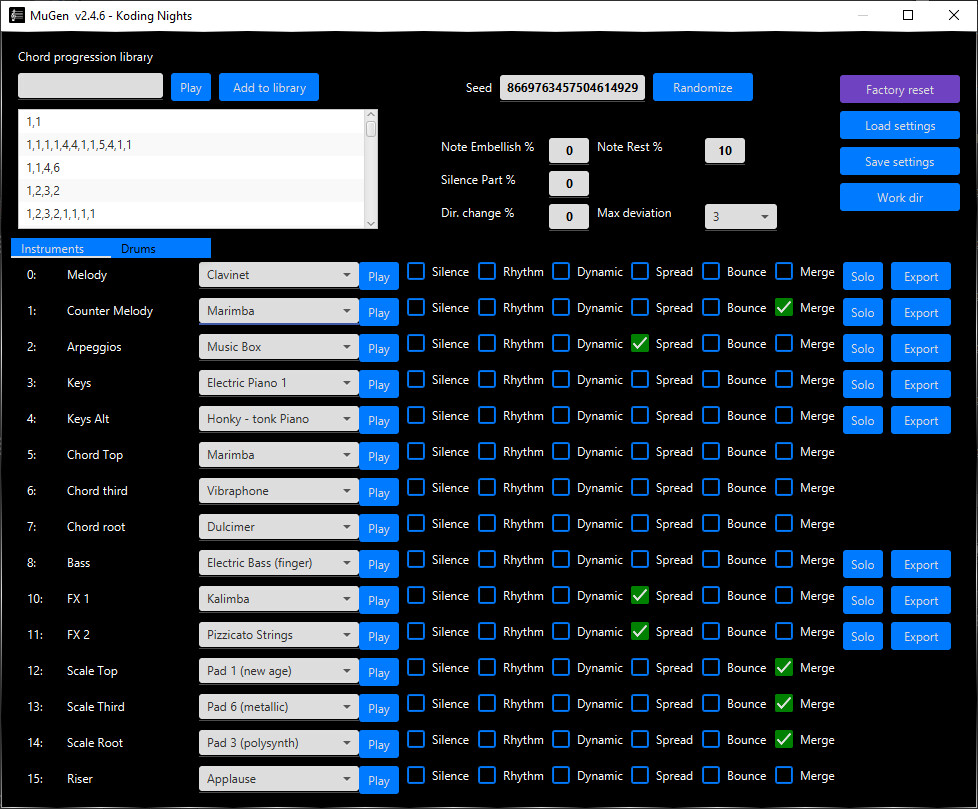Click the Randomize button
The image size is (978, 809).
pos(702,87)
